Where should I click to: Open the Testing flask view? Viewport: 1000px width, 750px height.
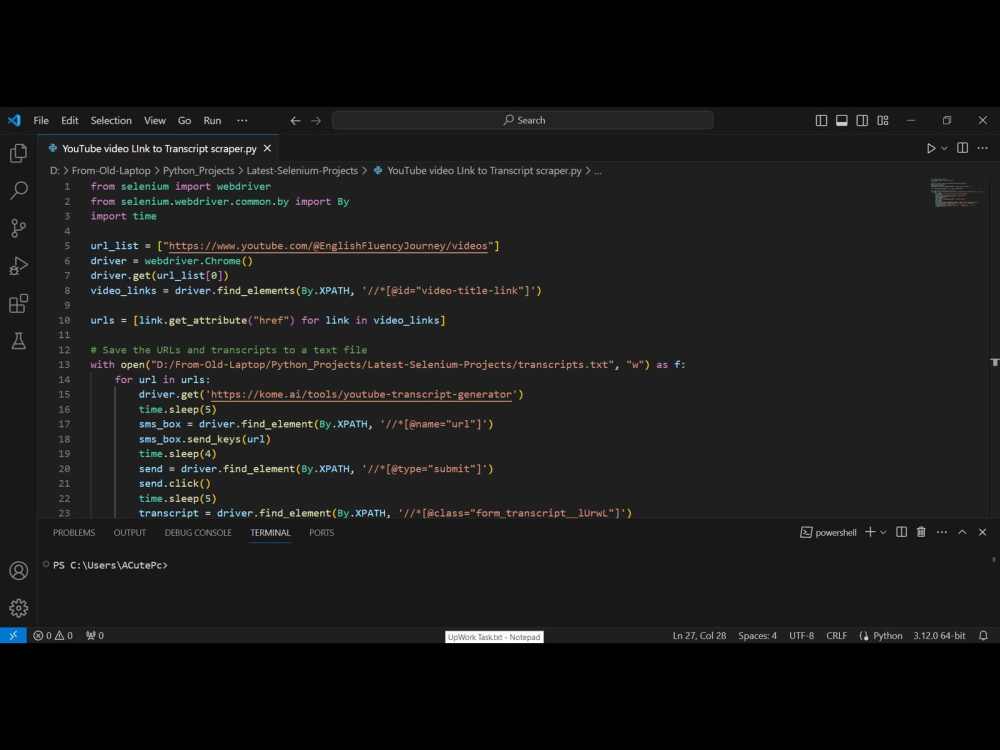coord(18,341)
